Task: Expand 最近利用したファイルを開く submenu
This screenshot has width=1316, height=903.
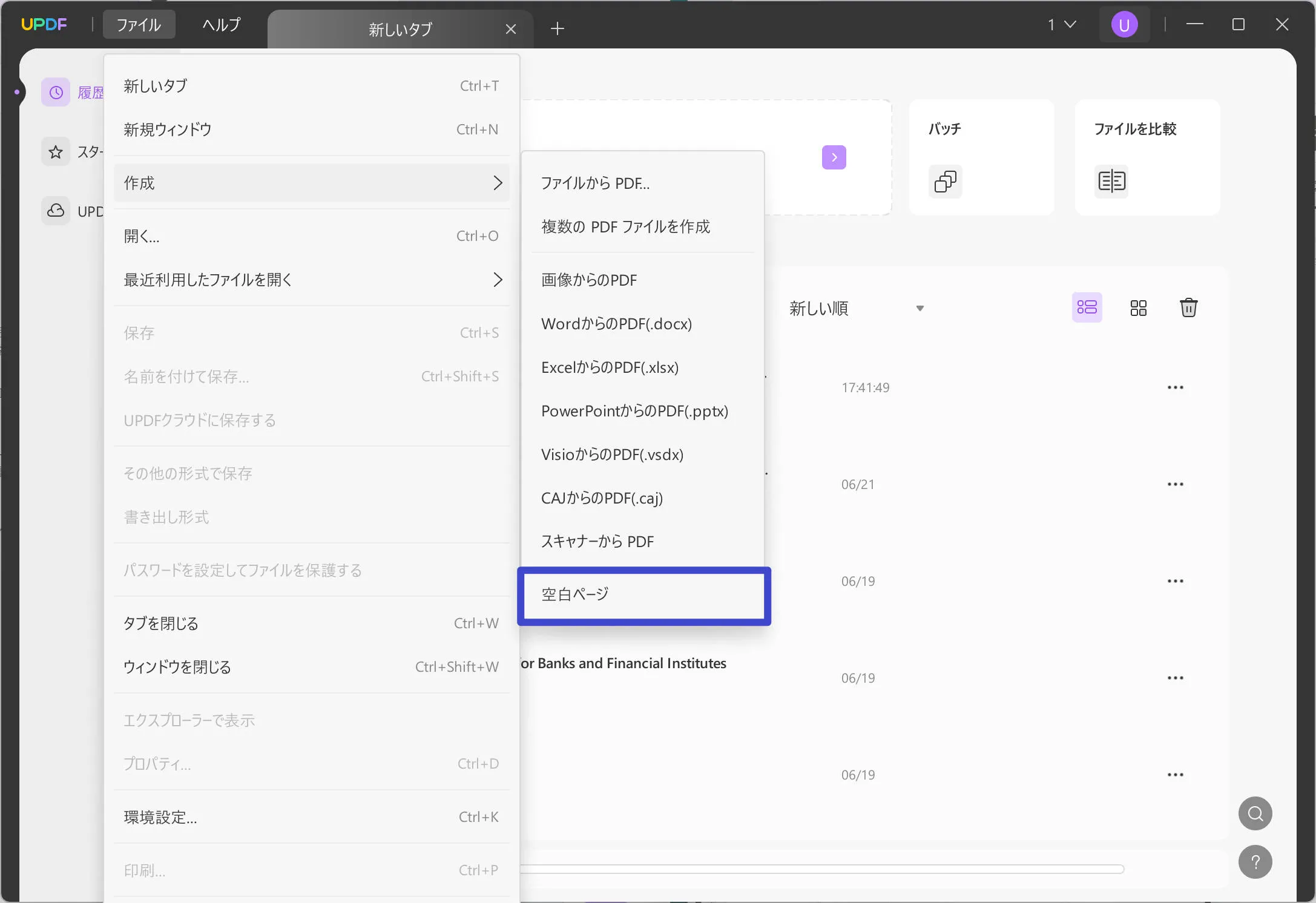Action: pos(312,280)
